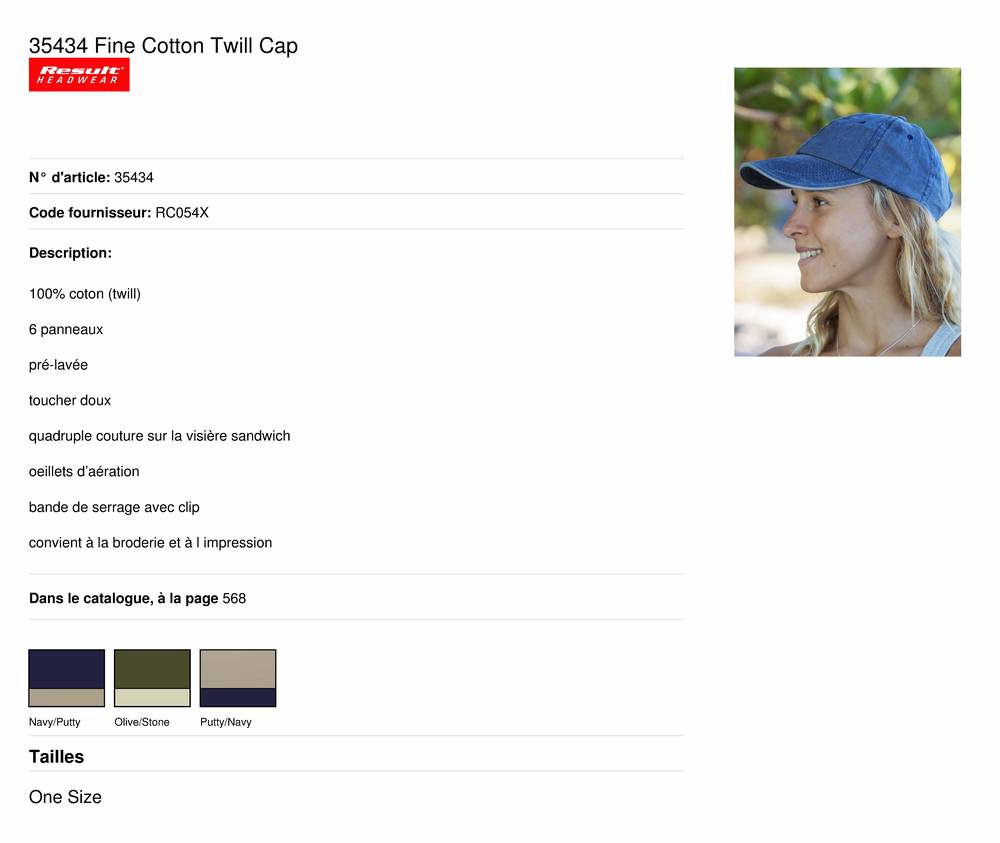Click the 35434 Fine Cotton Twill Cap title
The image size is (1000, 843).
[163, 45]
